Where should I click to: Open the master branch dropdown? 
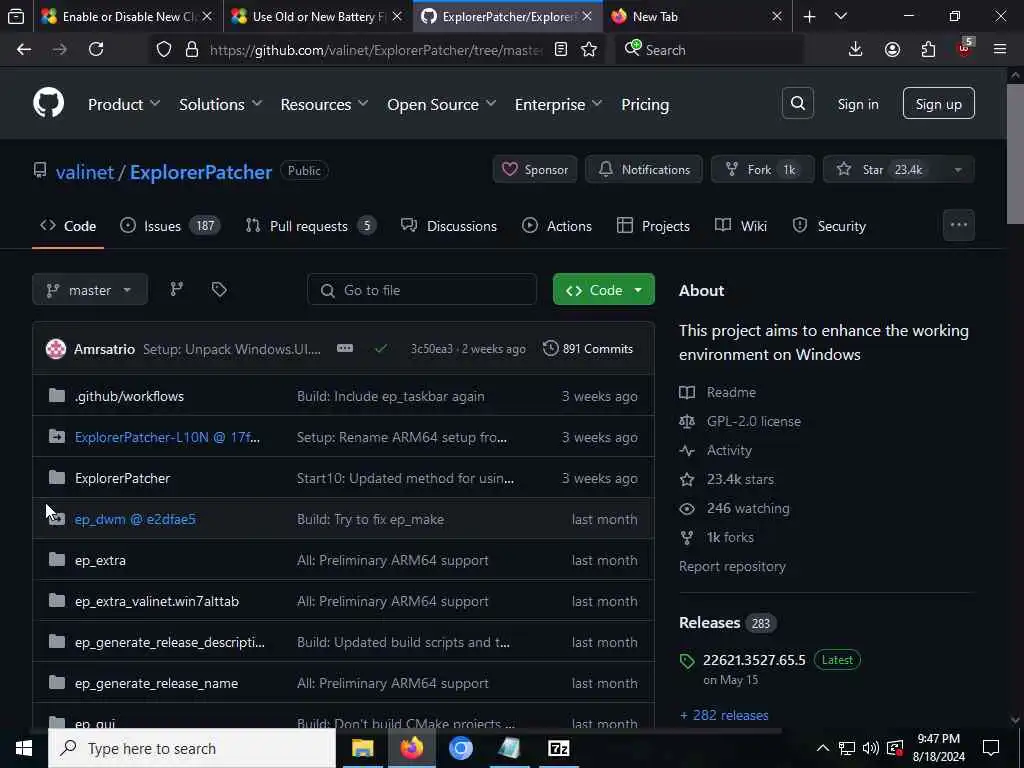tap(90, 289)
